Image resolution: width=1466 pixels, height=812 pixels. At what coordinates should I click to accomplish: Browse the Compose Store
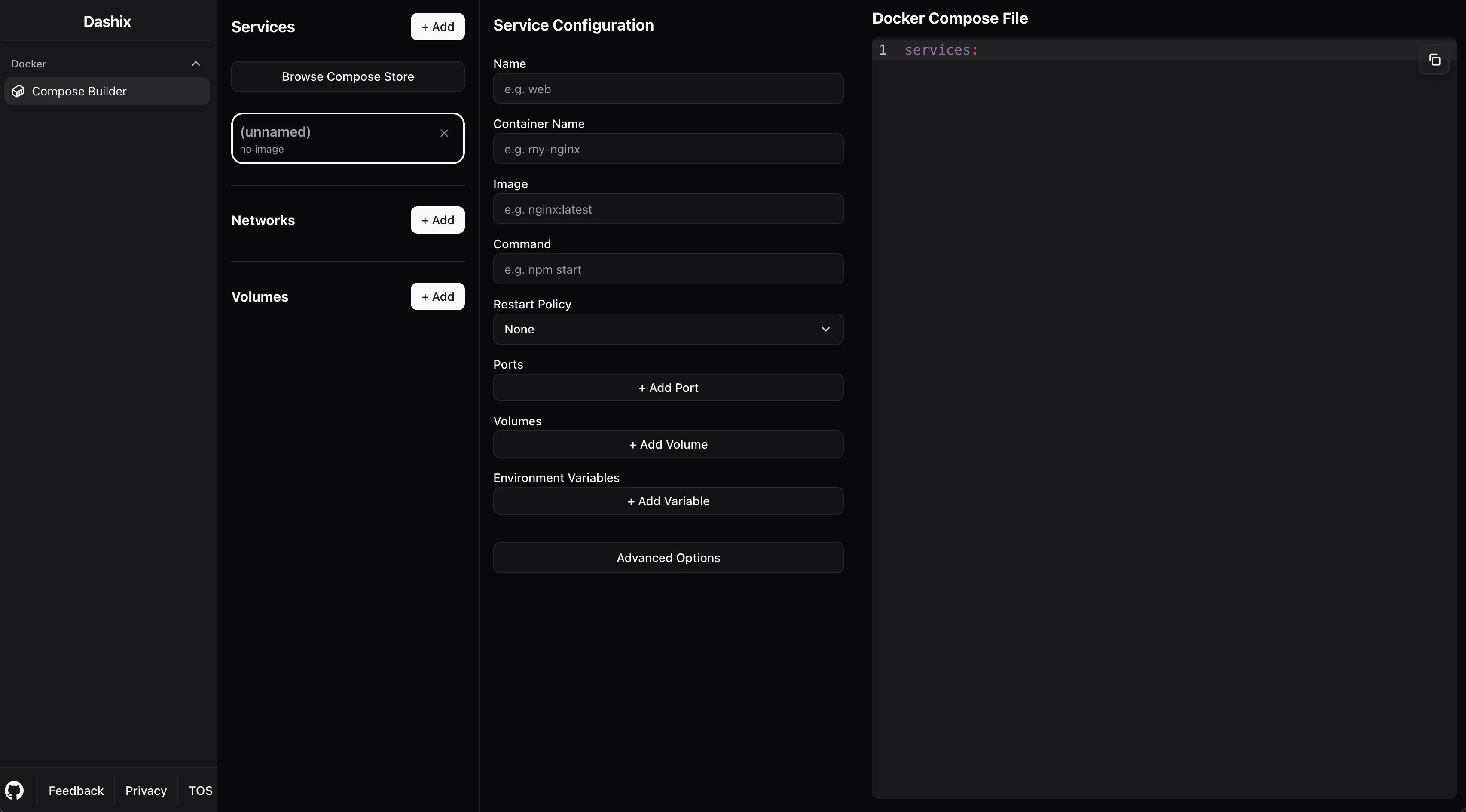click(348, 77)
